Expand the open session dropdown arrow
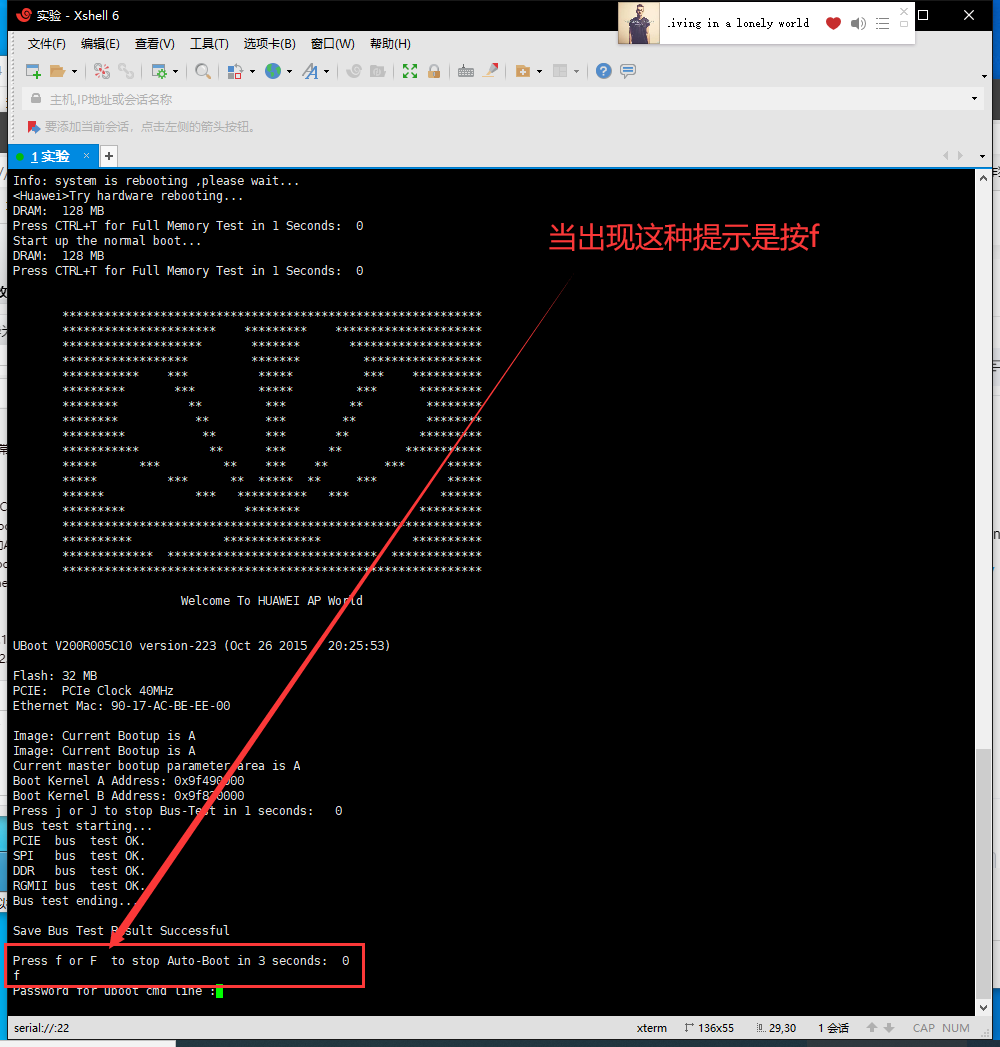The width and height of the screenshot is (1000, 1047). 74,71
